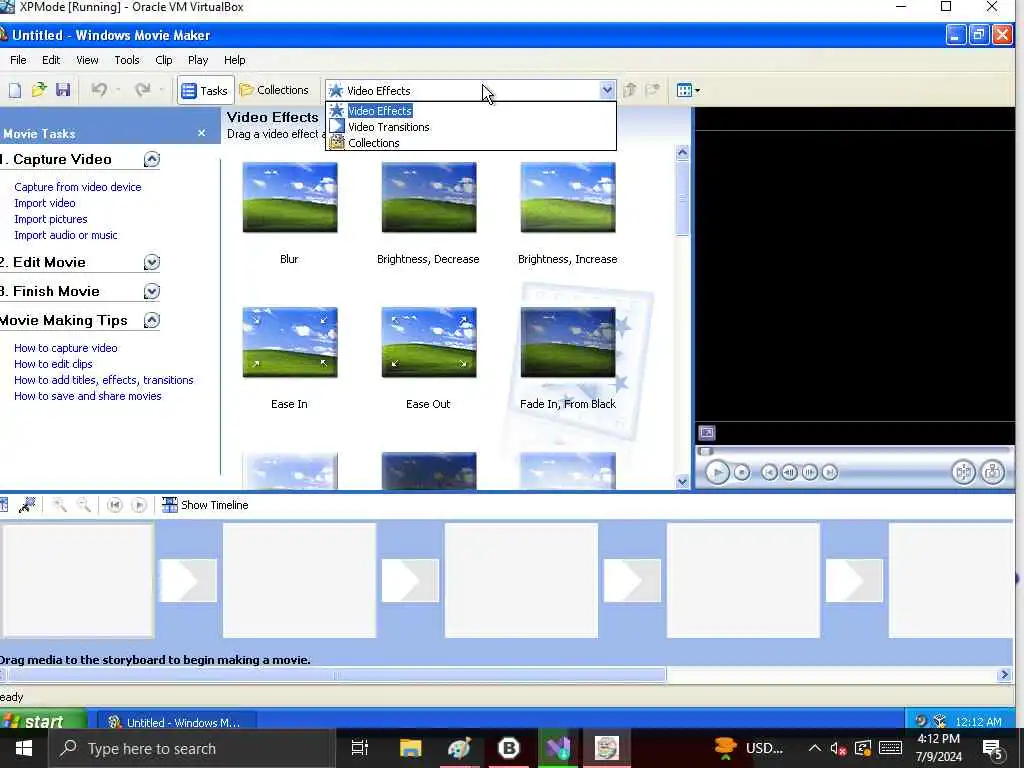The image size is (1024, 768).
Task: Select the Brightness, Decrease effect thumbnail
Action: pyautogui.click(x=429, y=197)
